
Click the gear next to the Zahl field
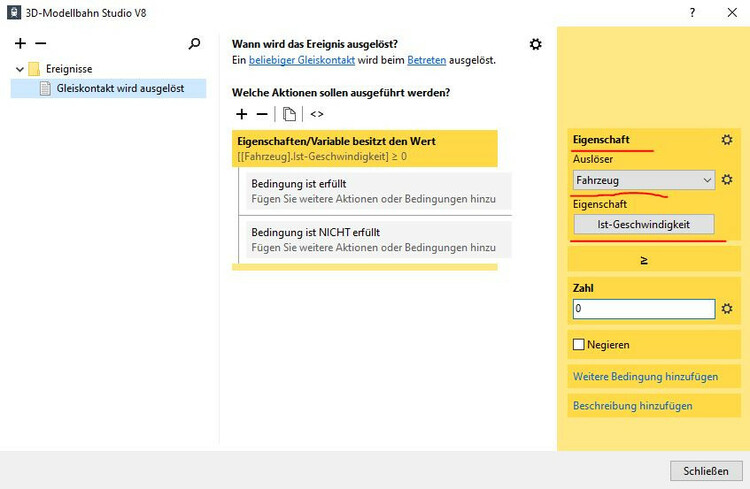pos(727,309)
